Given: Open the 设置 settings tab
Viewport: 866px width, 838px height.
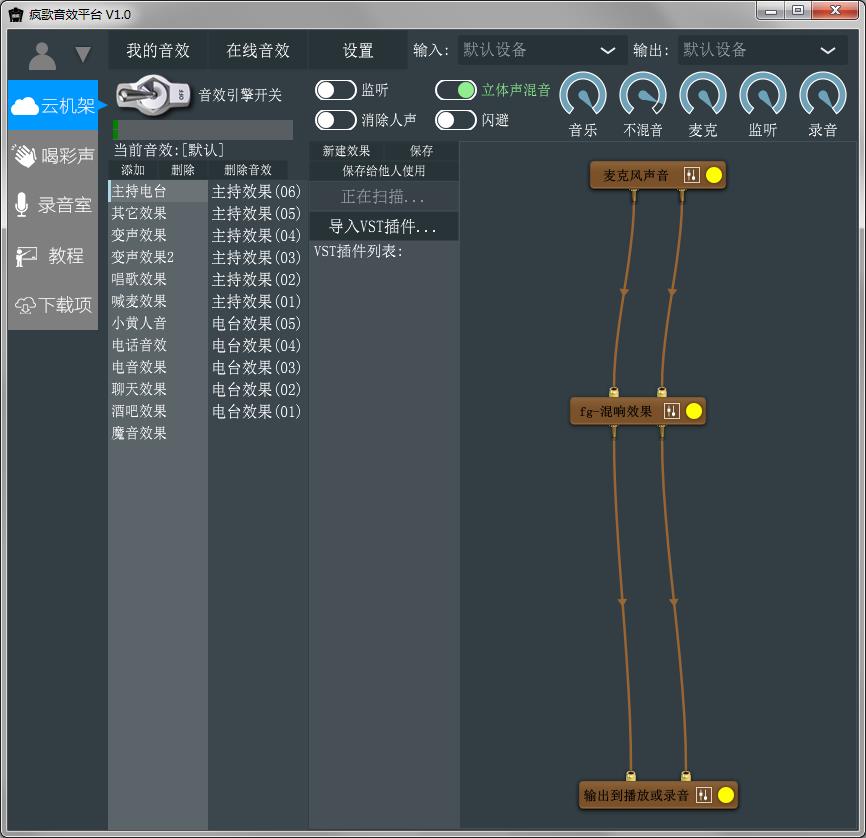Looking at the screenshot, I should pyautogui.click(x=358, y=50).
